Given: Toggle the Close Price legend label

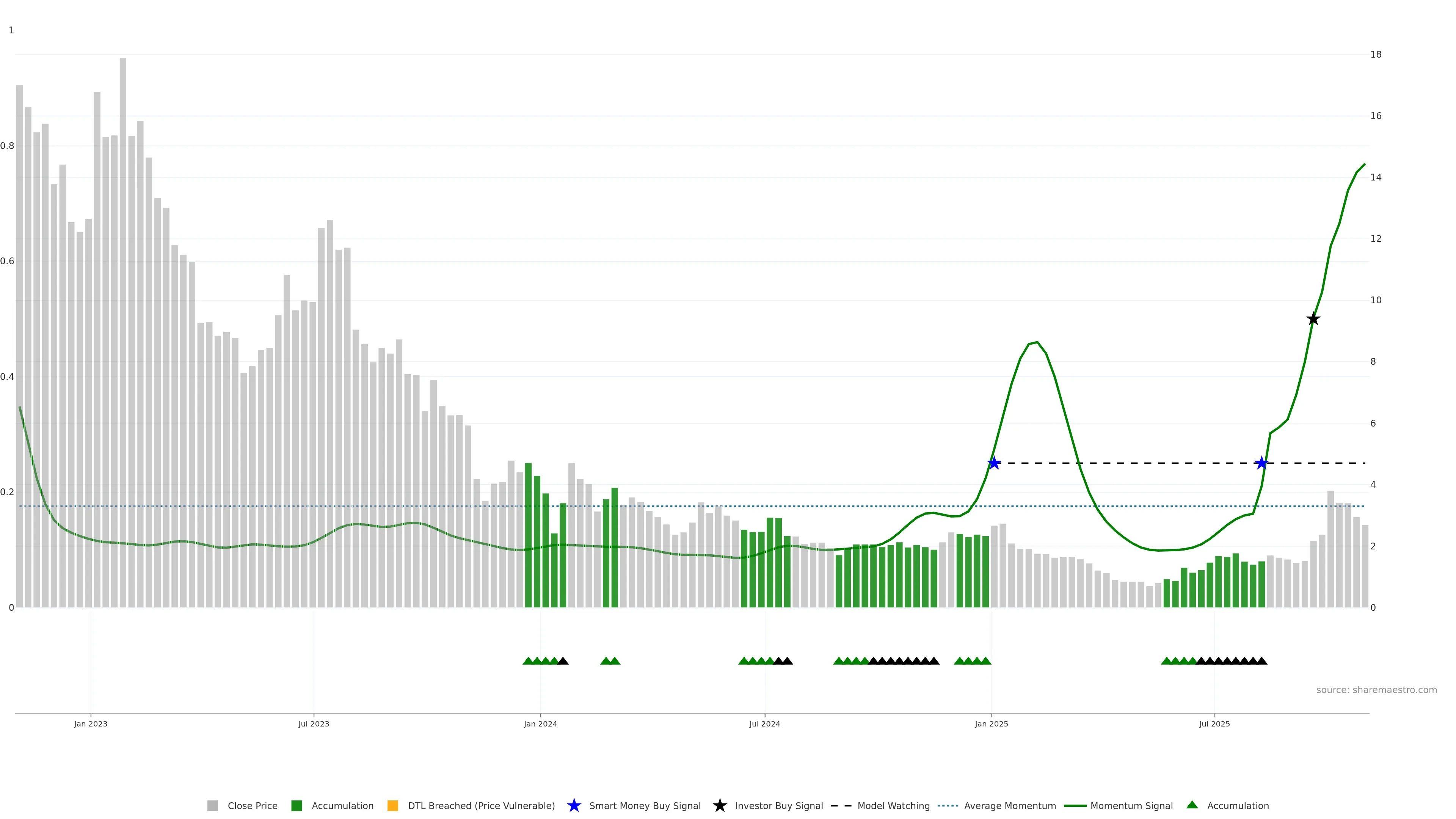Looking at the screenshot, I should pyautogui.click(x=252, y=805).
